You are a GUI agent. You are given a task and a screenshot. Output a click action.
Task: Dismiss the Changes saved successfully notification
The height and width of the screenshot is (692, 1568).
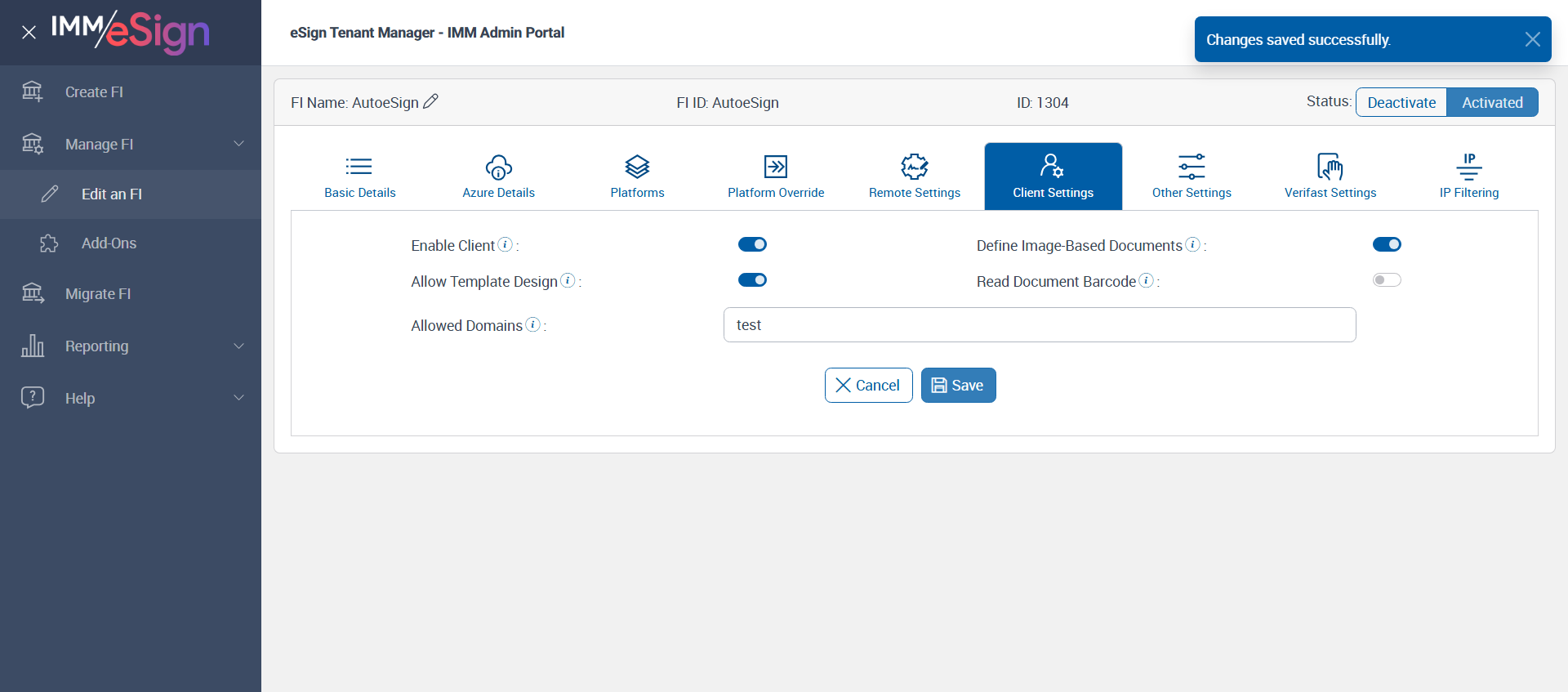point(1532,39)
